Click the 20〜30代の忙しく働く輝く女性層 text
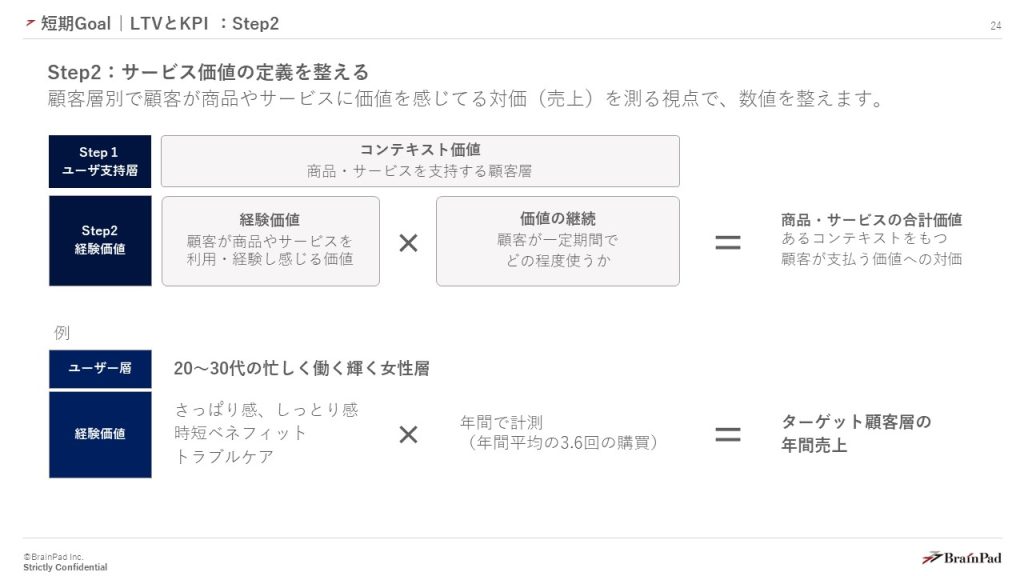This screenshot has height=576, width=1024. 301,369
